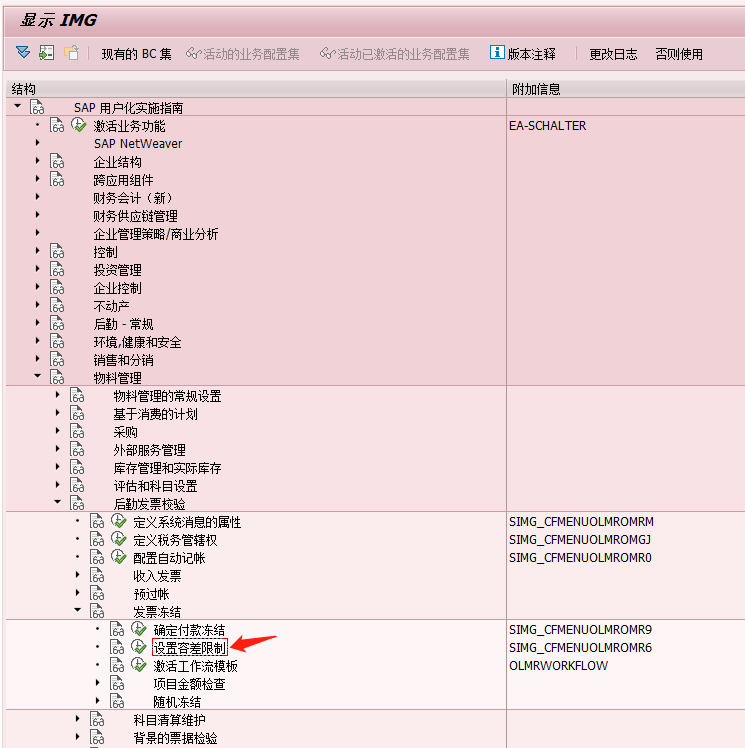Collapse the 物料管理 node

tap(38, 376)
